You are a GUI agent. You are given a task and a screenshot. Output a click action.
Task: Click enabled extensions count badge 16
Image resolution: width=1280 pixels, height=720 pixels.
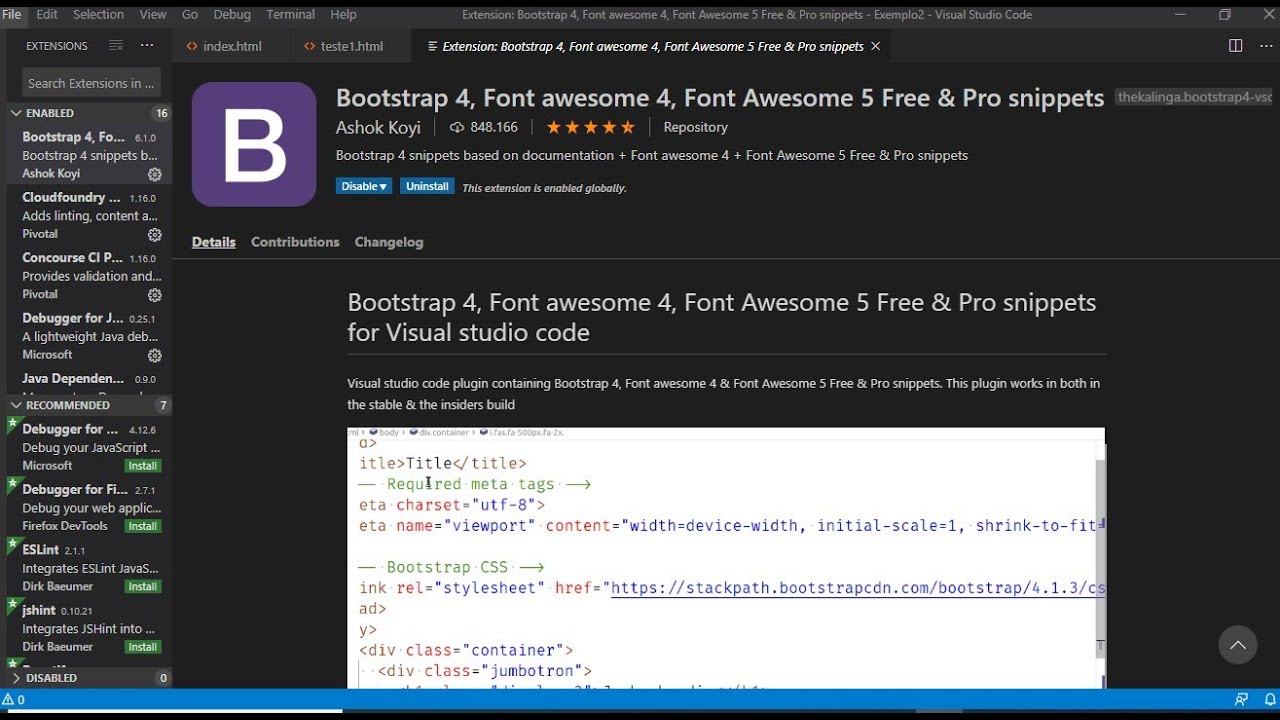point(161,113)
